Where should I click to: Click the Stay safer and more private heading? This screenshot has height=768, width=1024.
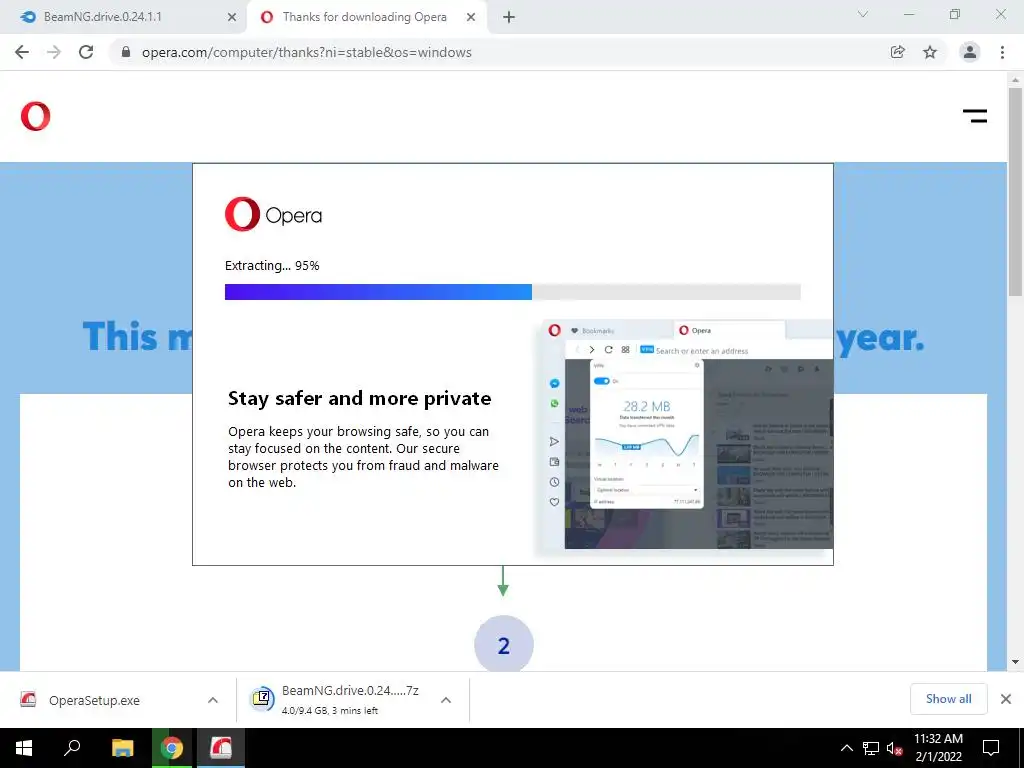359,398
